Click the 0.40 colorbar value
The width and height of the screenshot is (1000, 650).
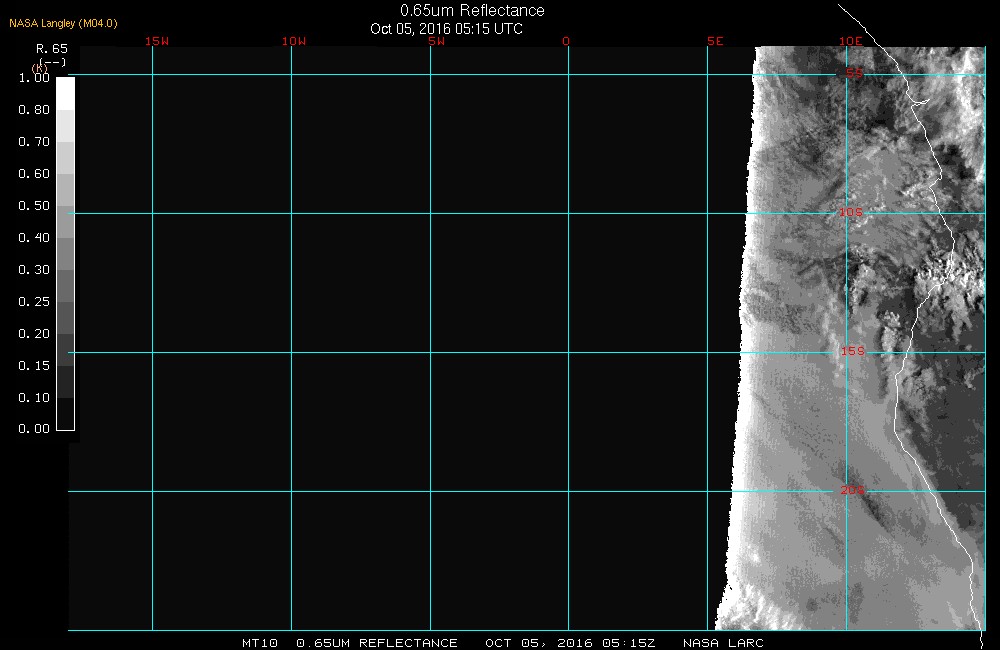coord(34,237)
